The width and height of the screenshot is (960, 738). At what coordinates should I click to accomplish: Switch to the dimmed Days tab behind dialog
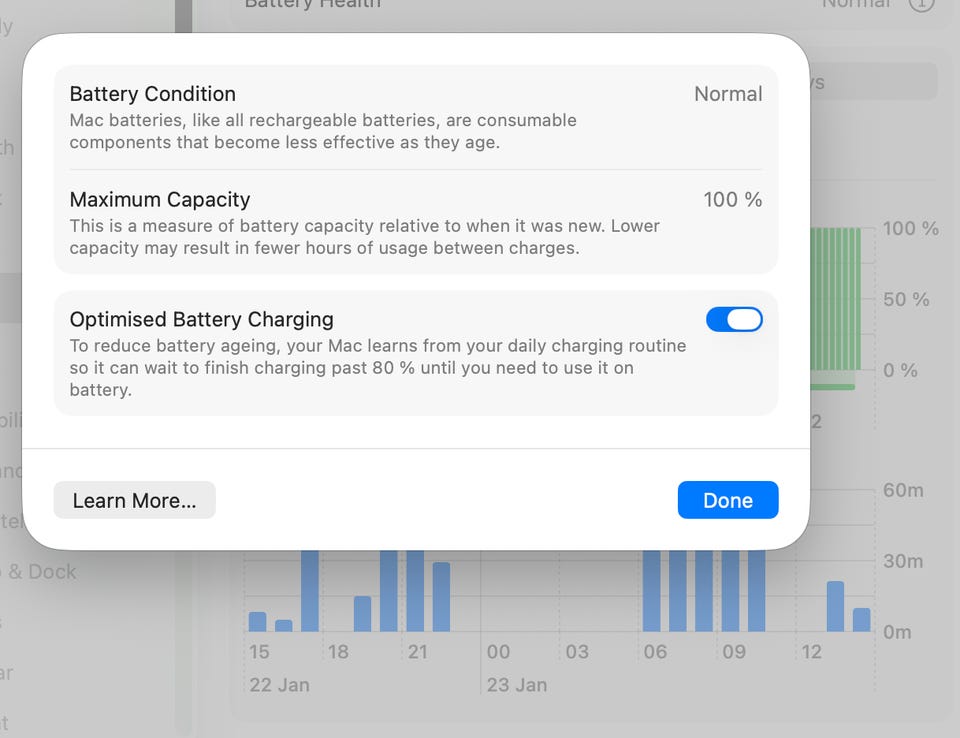872,82
